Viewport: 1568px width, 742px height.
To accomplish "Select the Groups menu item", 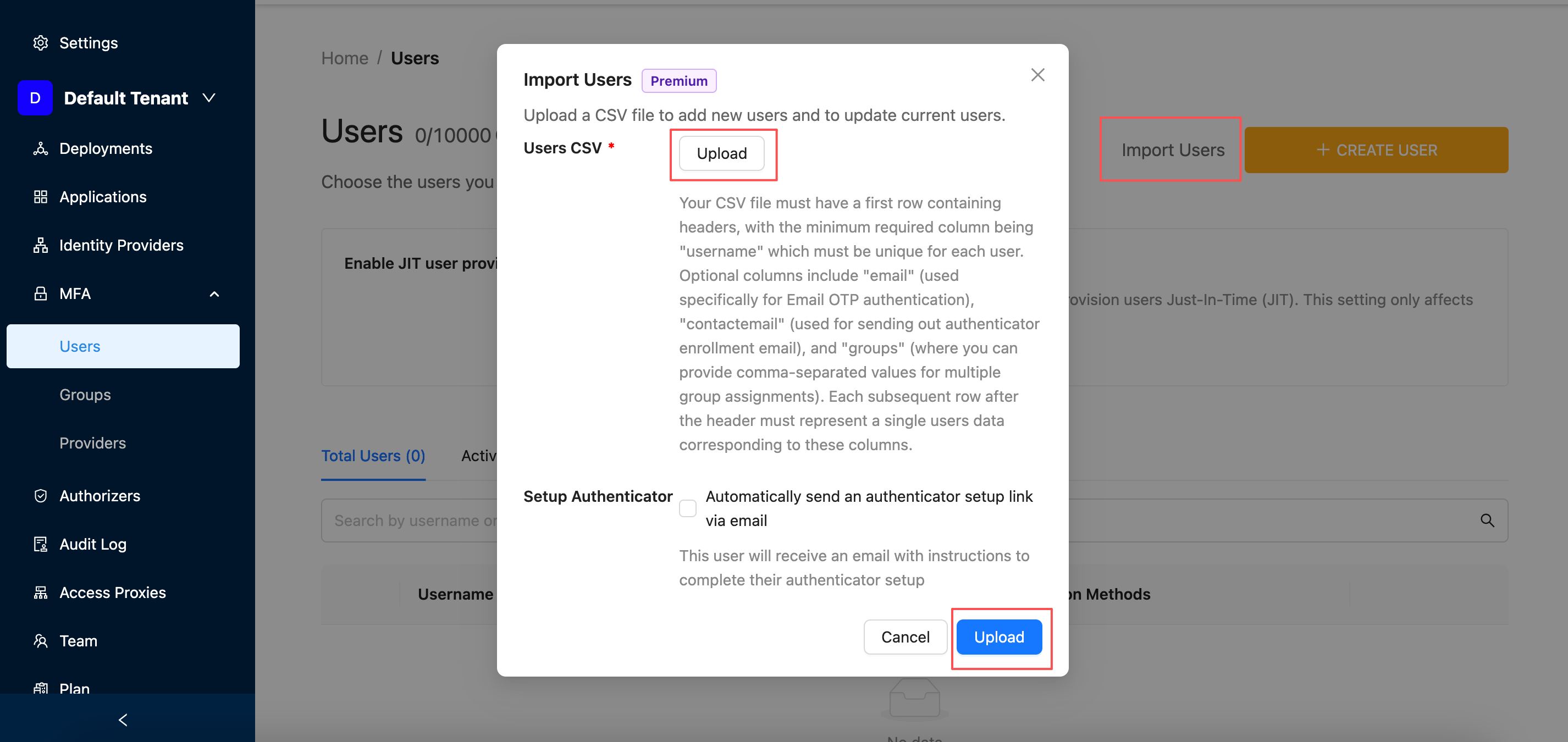I will click(x=85, y=395).
